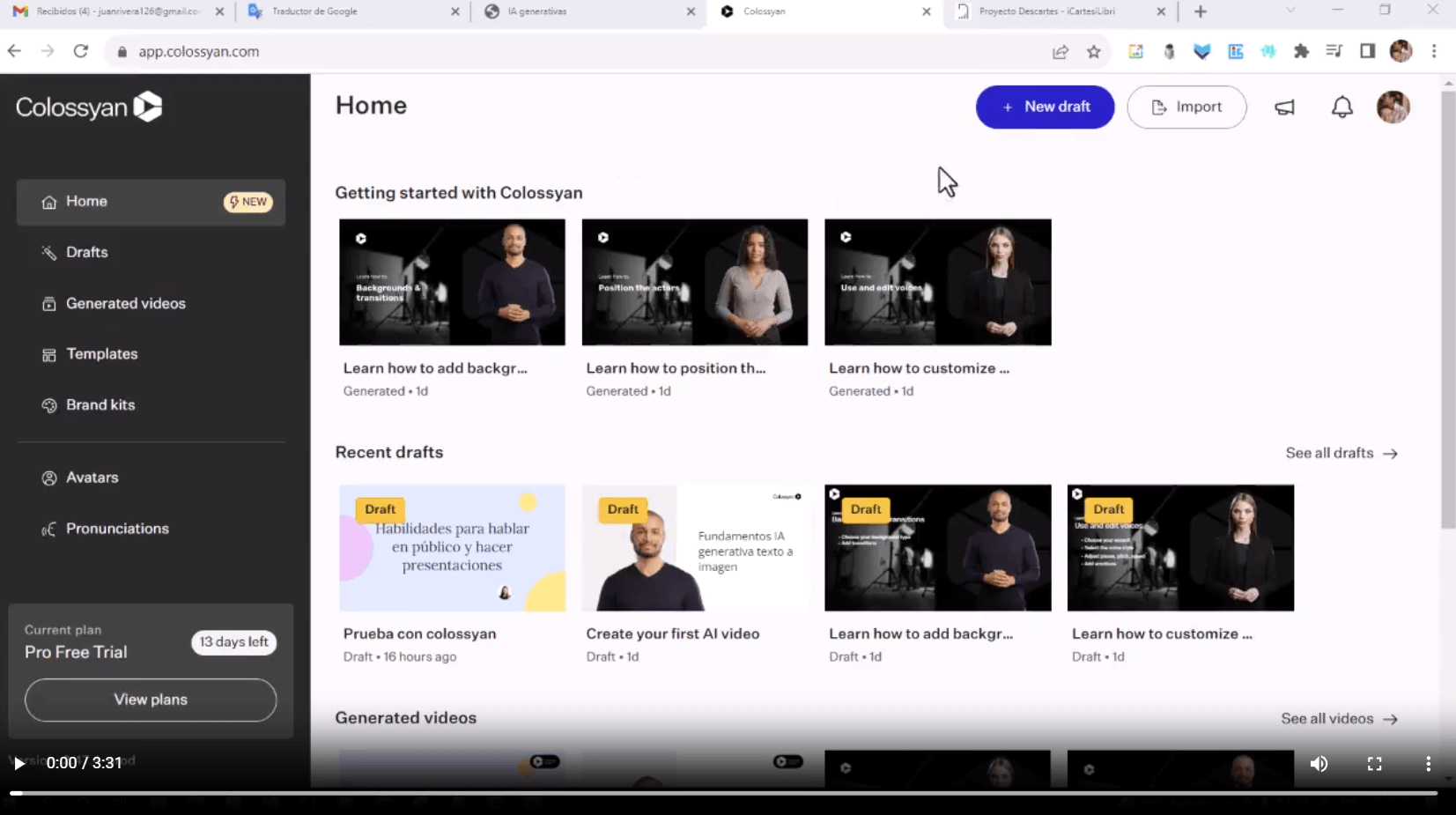Seek using the video progress bar
The height and width of the screenshot is (815, 1456).
pyautogui.click(x=724, y=793)
